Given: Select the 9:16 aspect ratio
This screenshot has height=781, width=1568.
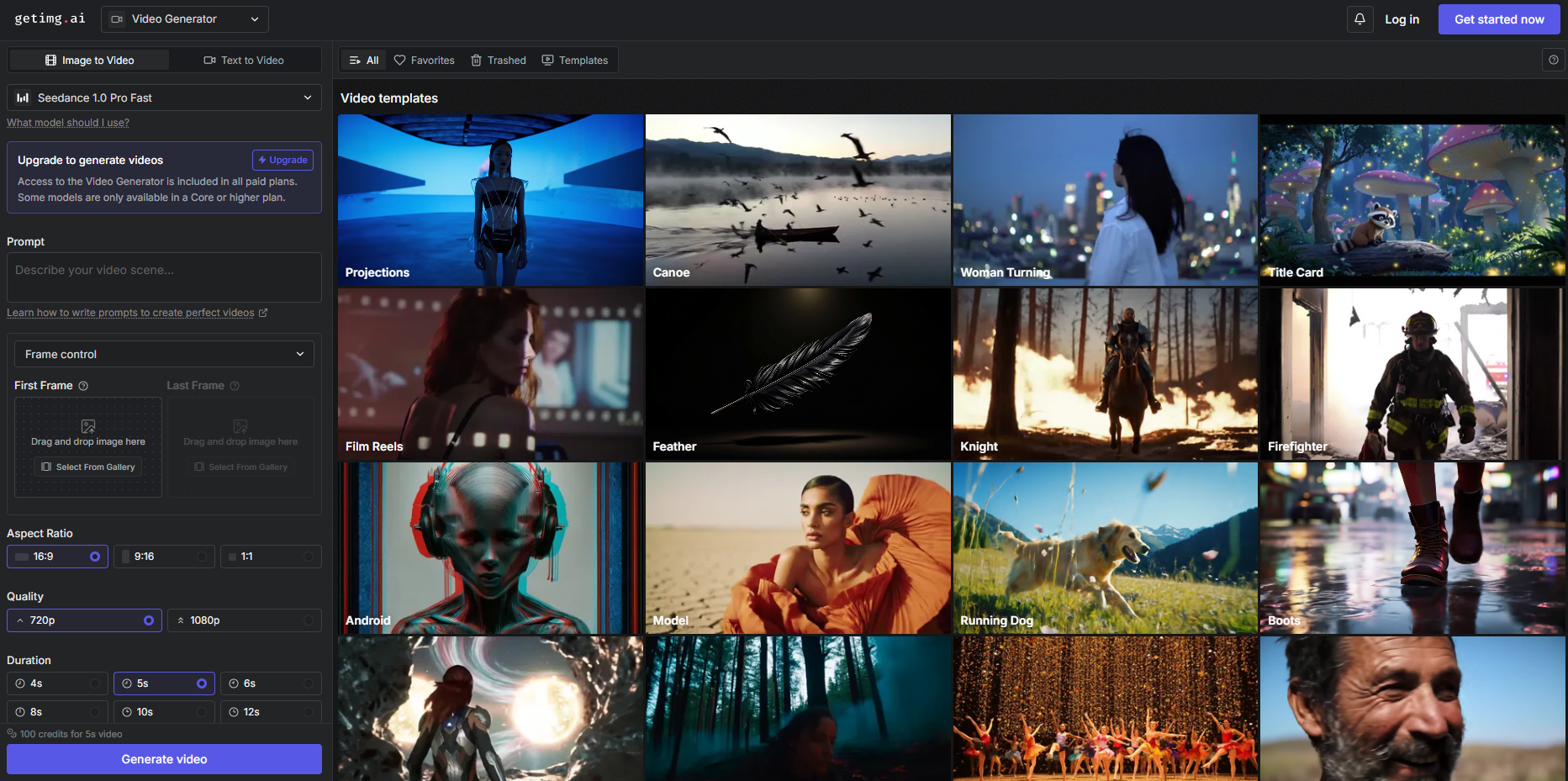Looking at the screenshot, I should [164, 557].
